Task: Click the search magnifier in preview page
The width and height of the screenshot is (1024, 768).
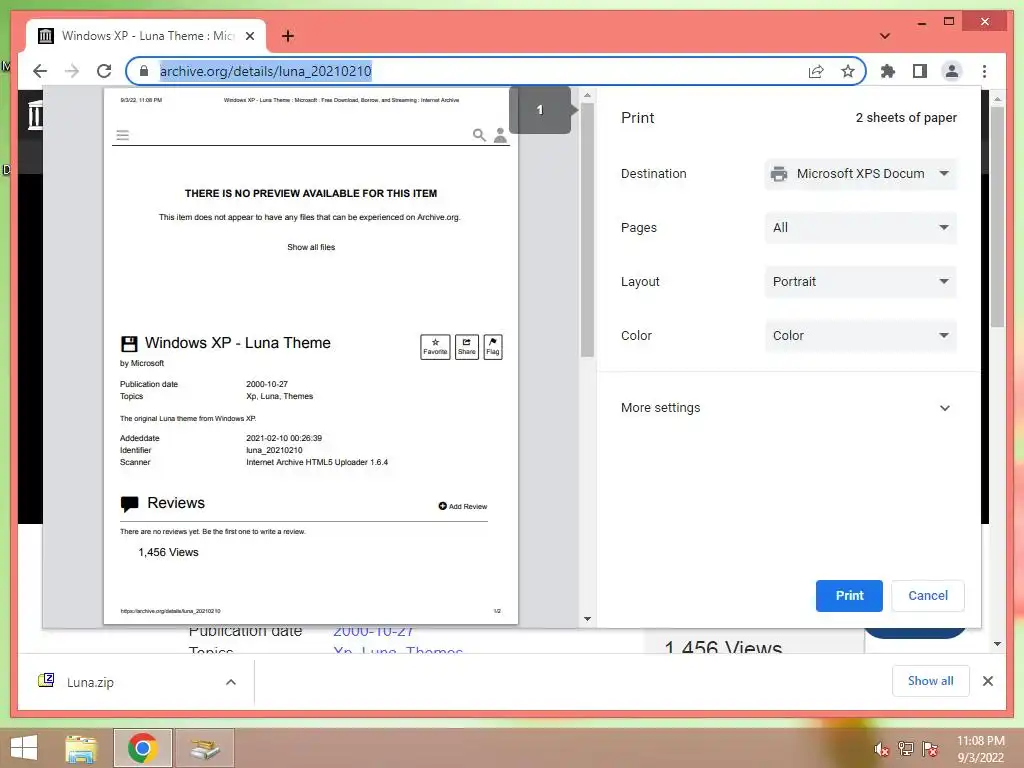Action: coord(479,135)
